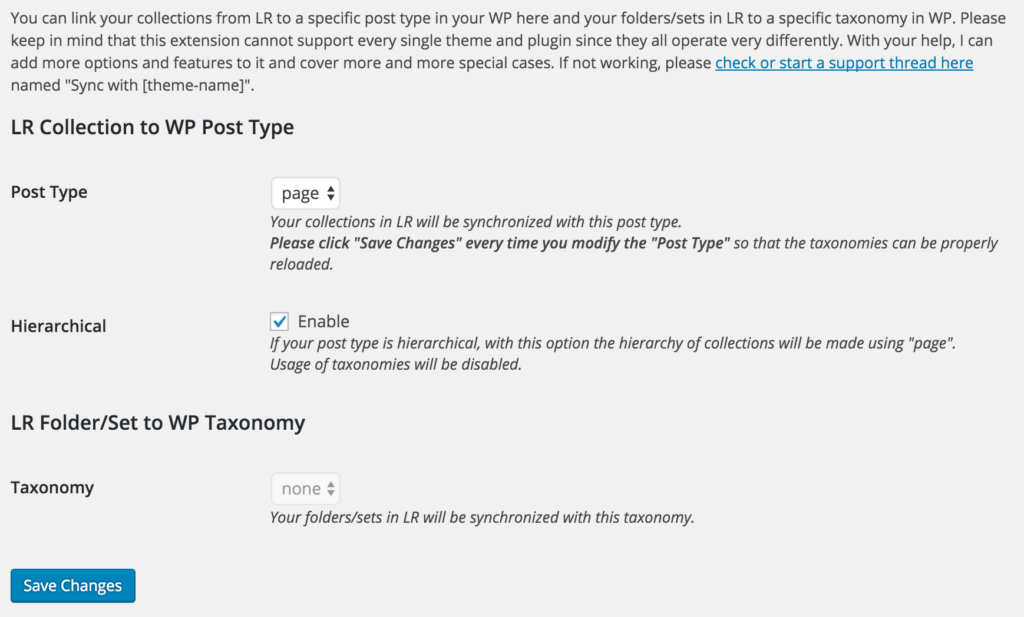
Task: Open the Post Type dropdown
Action: [305, 193]
